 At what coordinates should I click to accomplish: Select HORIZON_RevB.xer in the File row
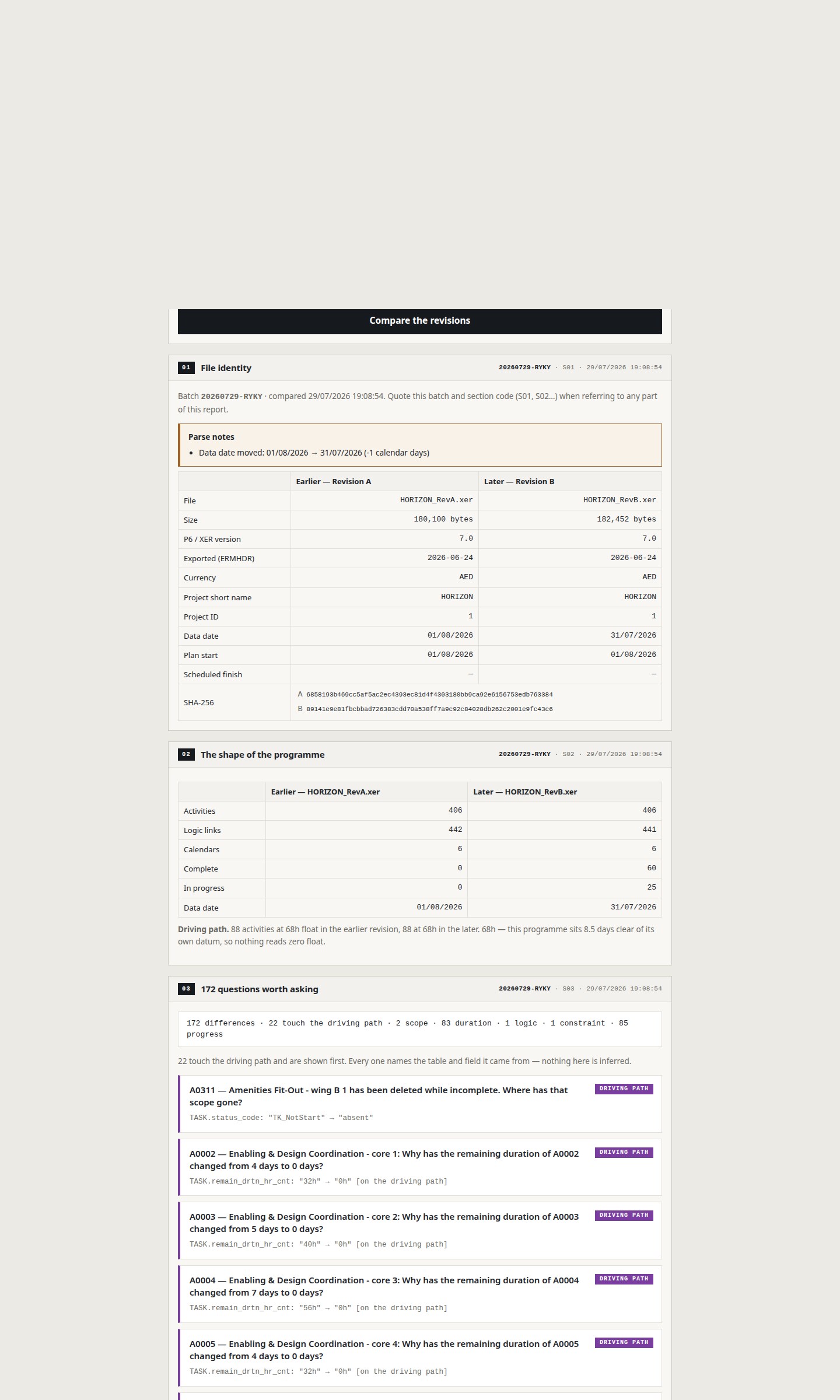pos(619,500)
